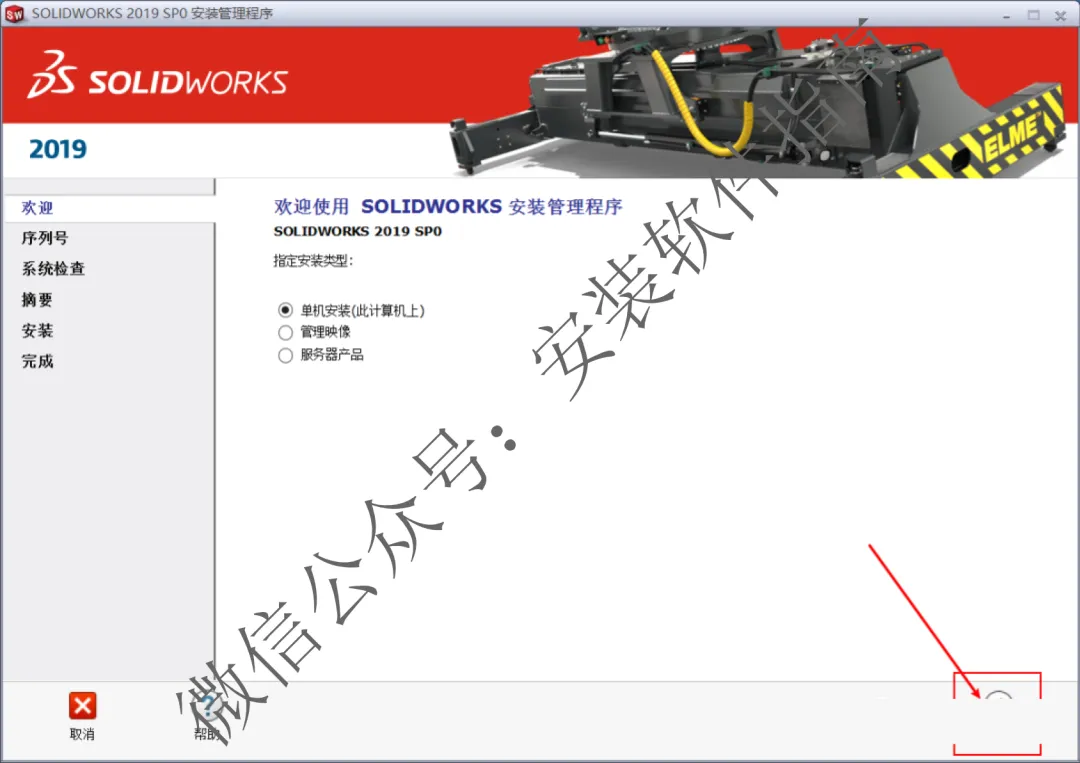This screenshot has height=763, width=1080.
Task: Go to the 系统检查 step in sidebar
Action: coord(53,269)
